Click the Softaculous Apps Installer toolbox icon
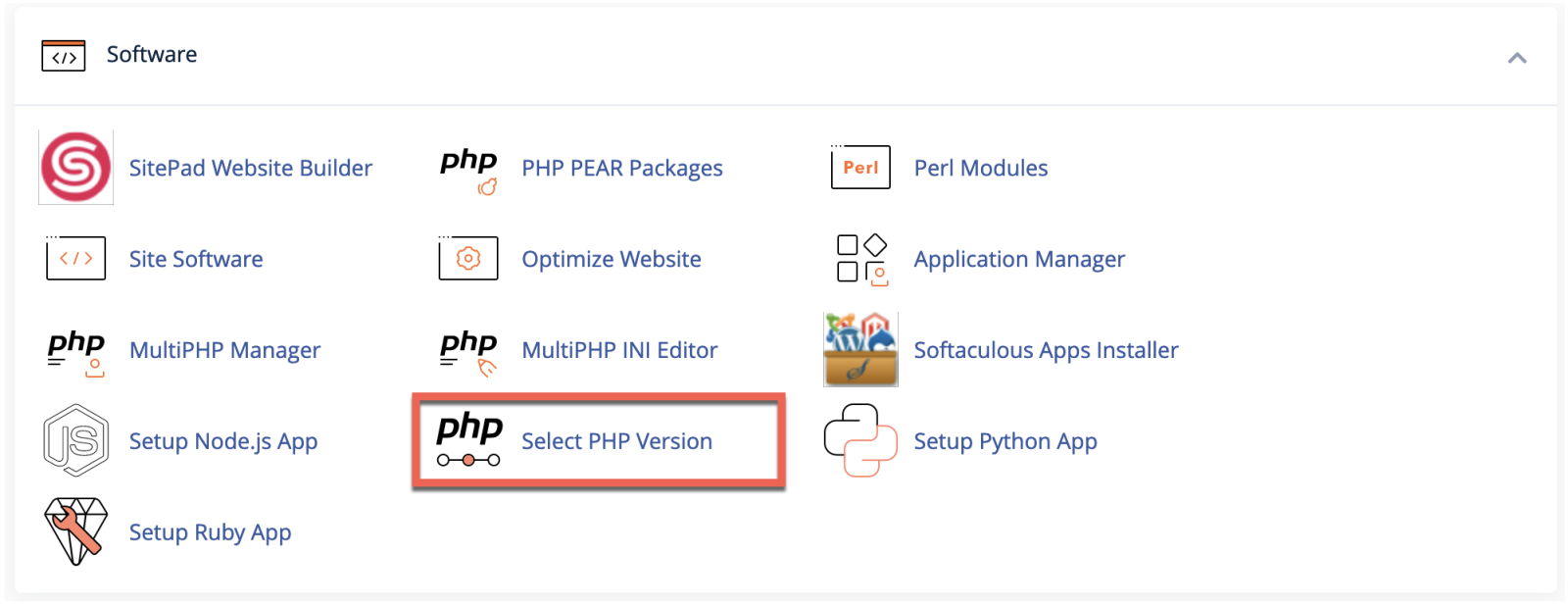This screenshot has height=606, width=1568. (x=860, y=350)
